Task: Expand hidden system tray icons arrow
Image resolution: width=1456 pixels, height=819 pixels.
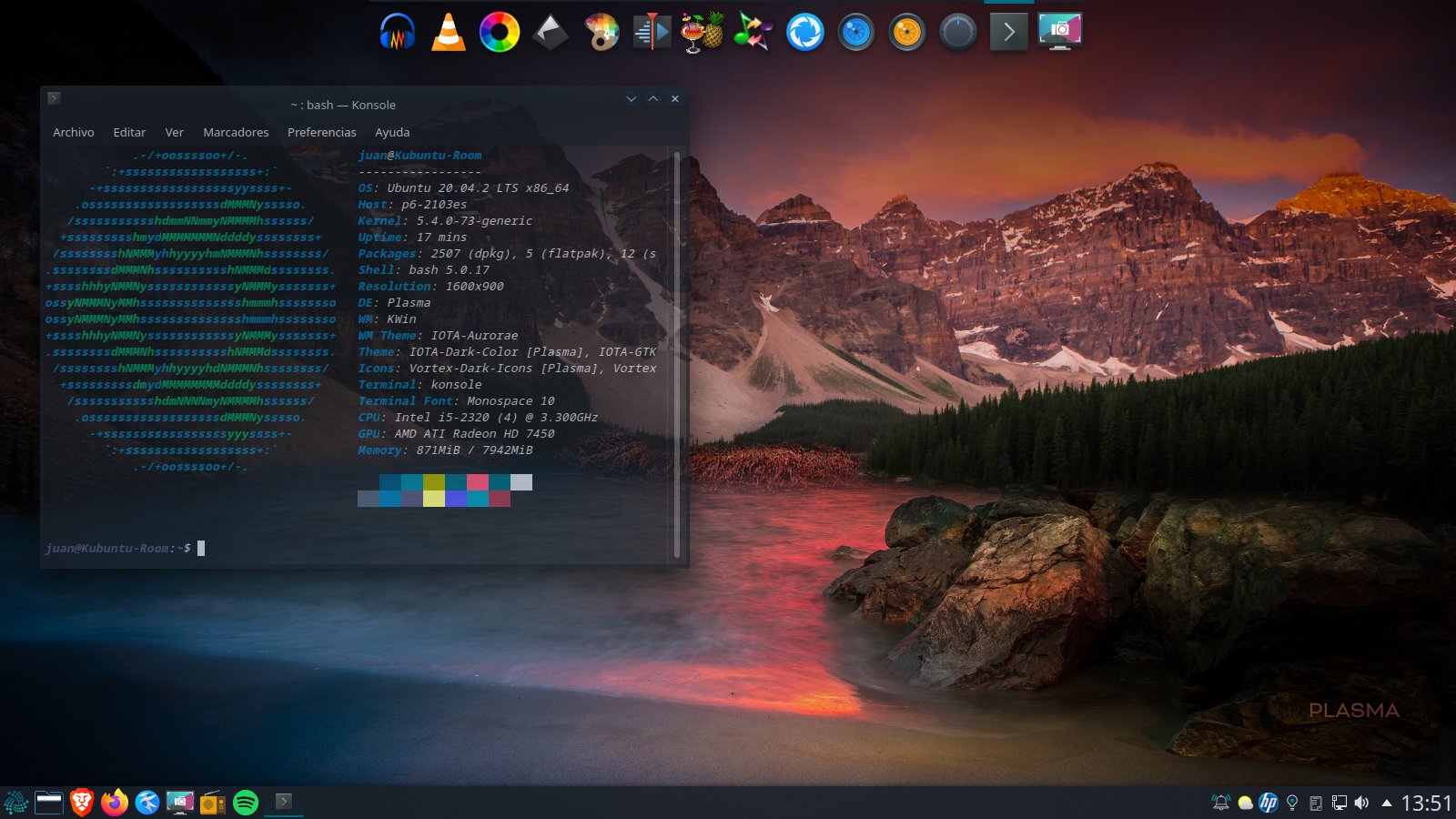Action: [x=1386, y=803]
